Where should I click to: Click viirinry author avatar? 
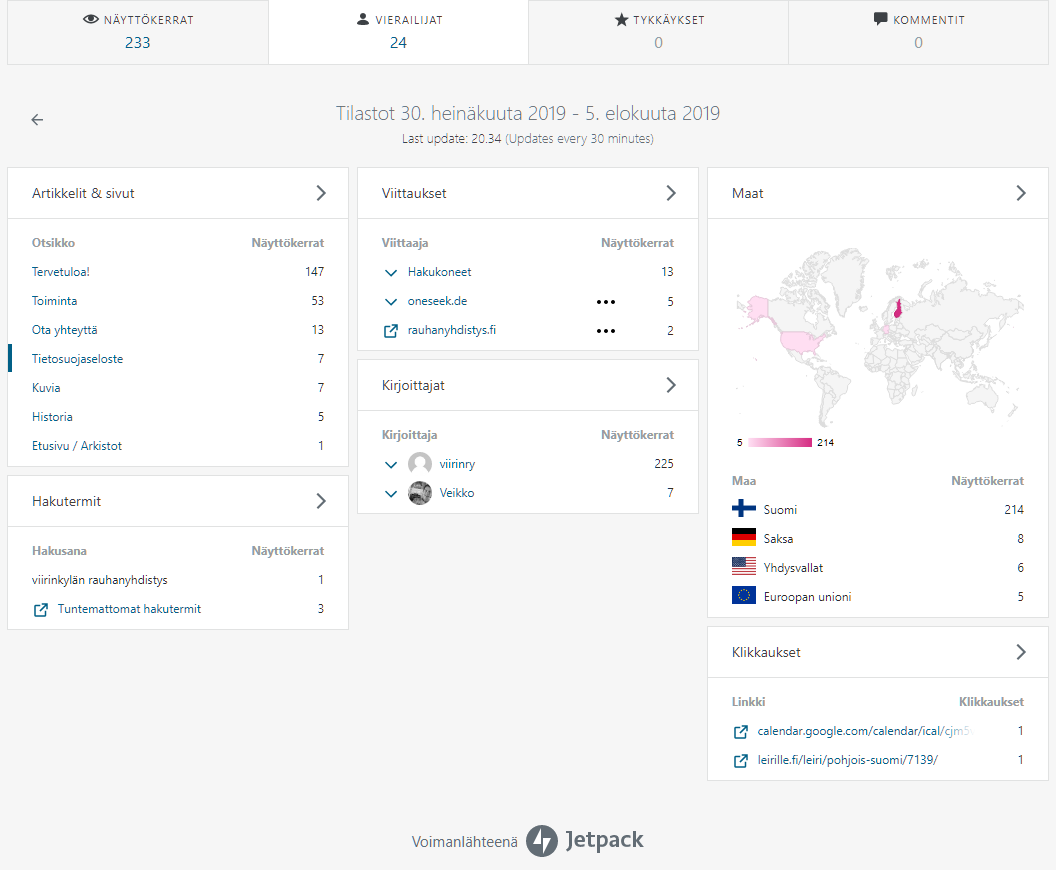click(x=420, y=464)
